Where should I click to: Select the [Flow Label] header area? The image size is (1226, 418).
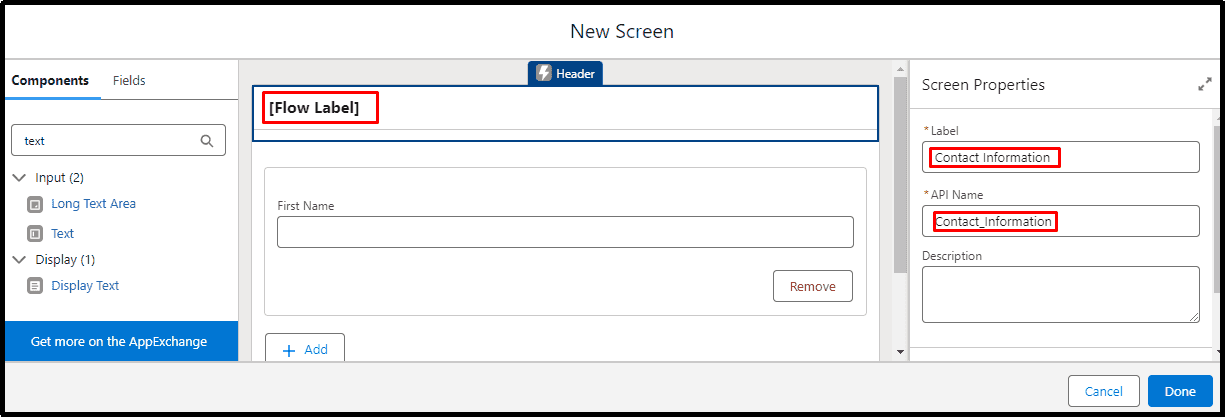[565, 113]
